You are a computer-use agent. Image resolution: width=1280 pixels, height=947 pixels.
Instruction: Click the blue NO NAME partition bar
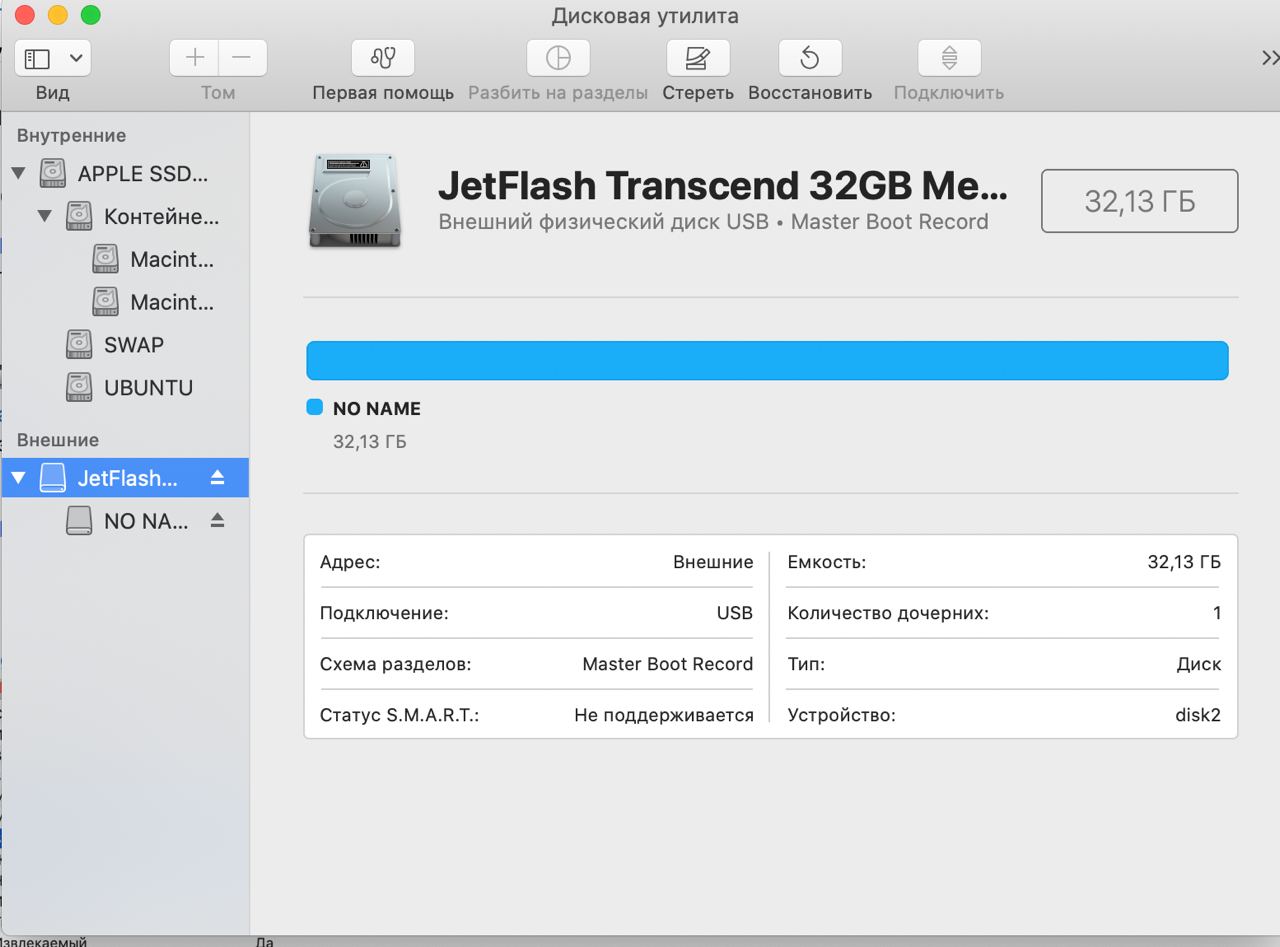[x=767, y=360]
